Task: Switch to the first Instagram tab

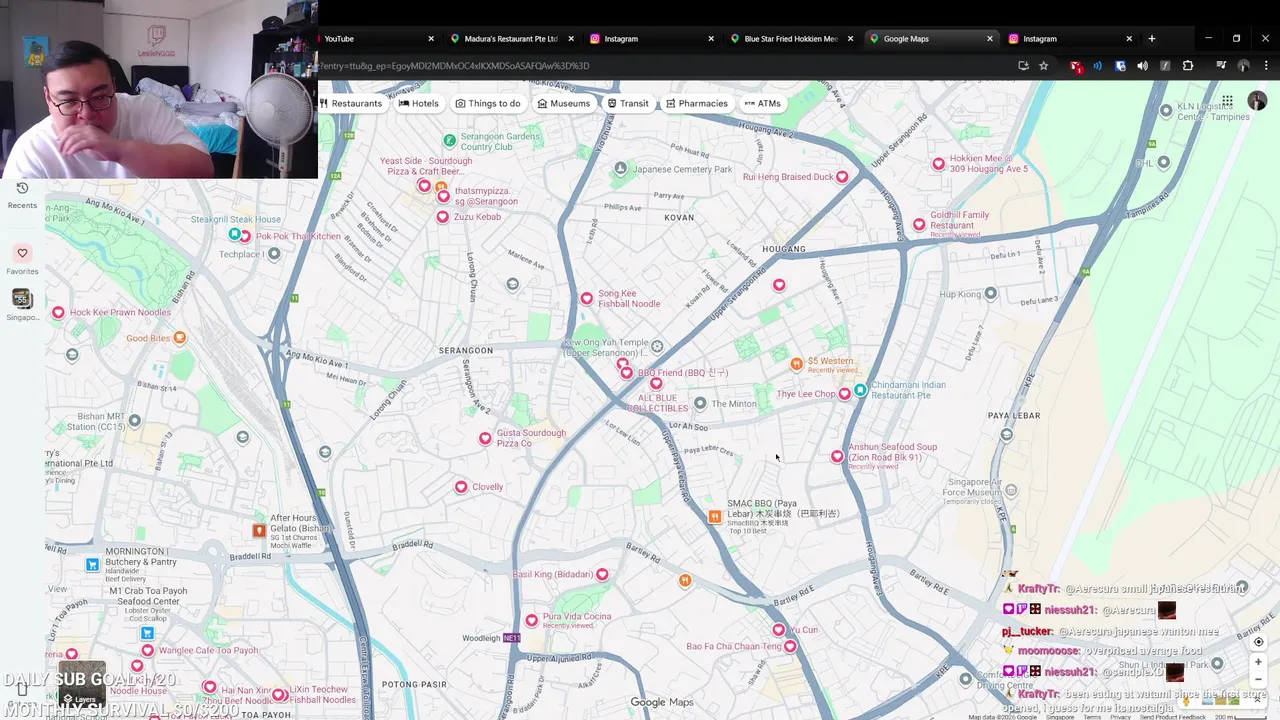Action: [650, 38]
